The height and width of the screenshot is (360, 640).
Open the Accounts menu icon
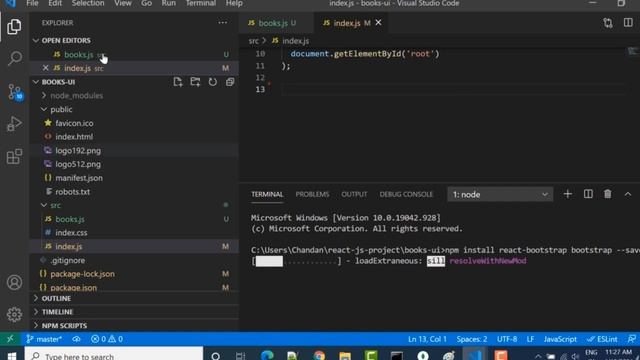point(14,282)
